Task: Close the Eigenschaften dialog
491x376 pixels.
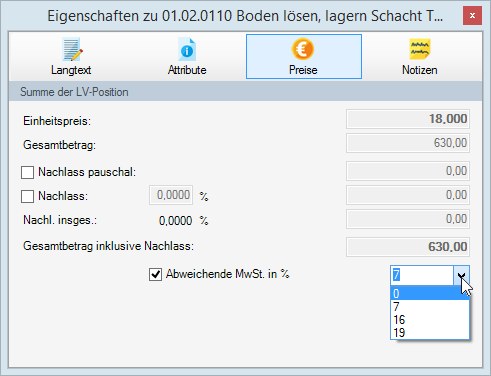Action: coord(472,15)
